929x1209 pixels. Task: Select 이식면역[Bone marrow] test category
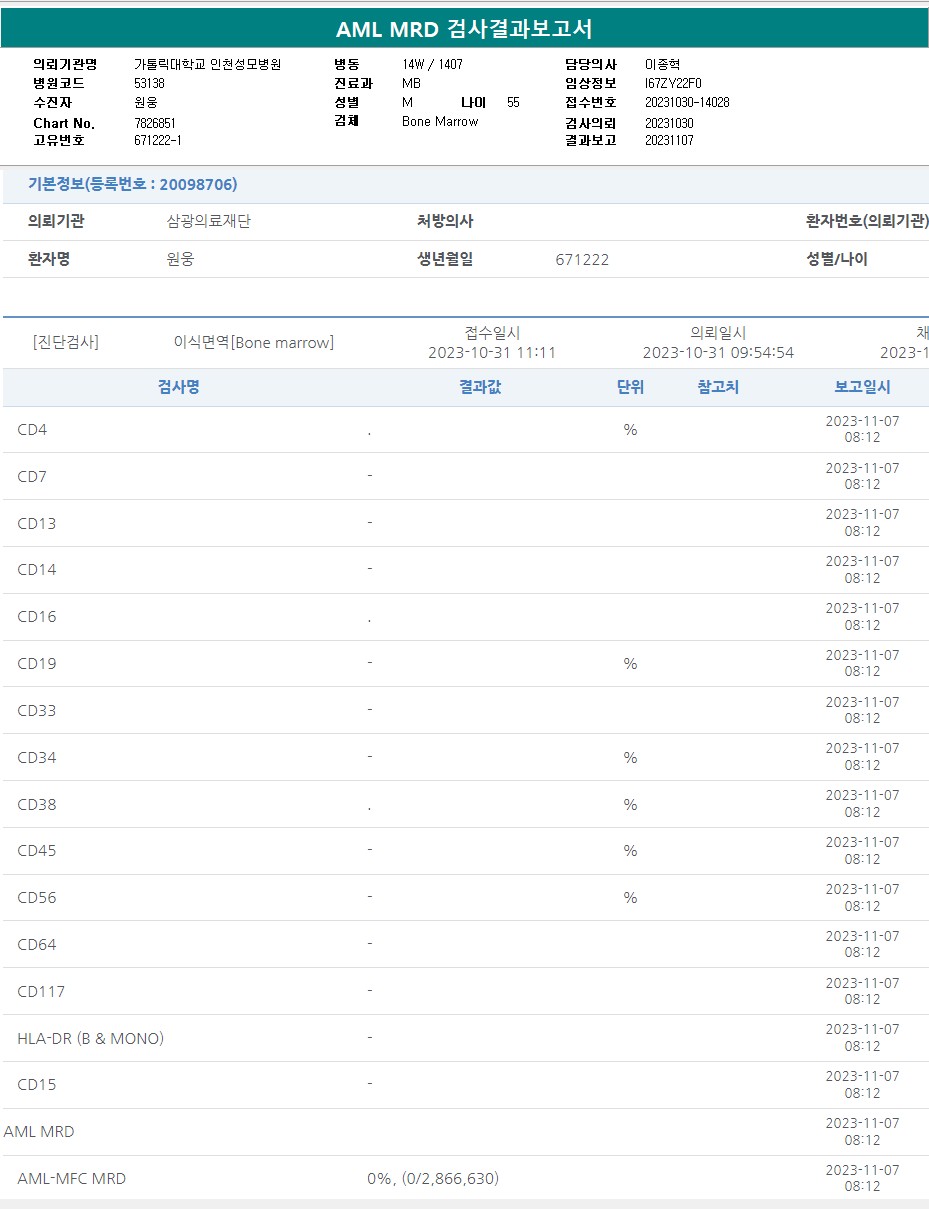tap(254, 342)
